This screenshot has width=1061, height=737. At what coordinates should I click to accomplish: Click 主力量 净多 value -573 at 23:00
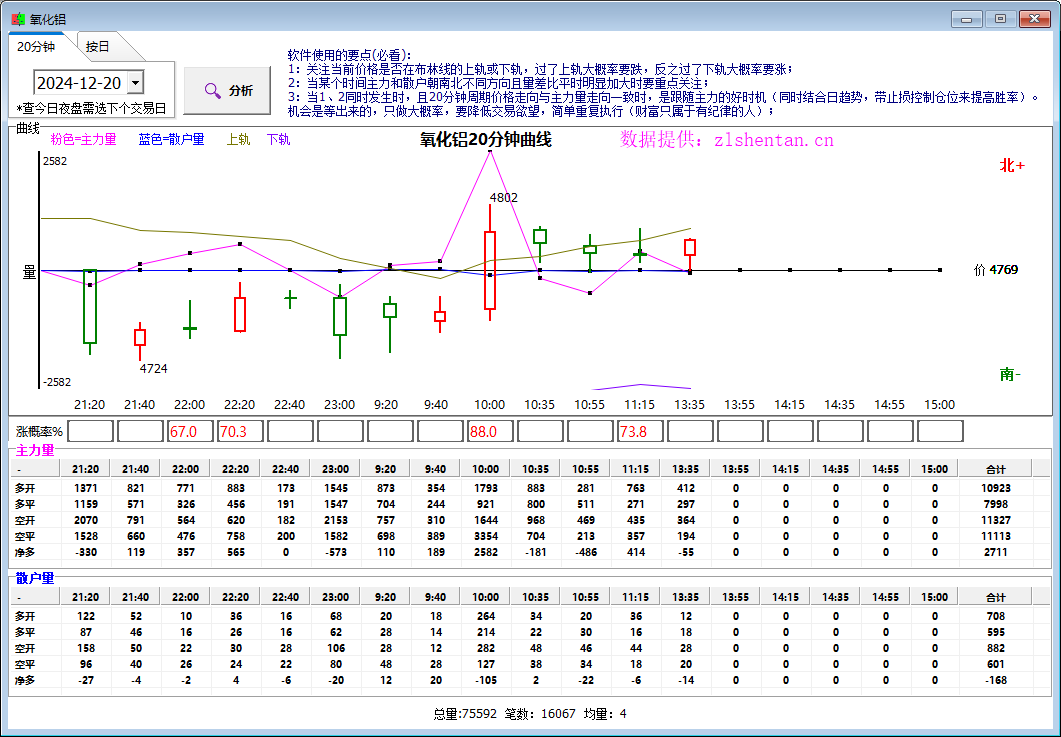pos(336,552)
